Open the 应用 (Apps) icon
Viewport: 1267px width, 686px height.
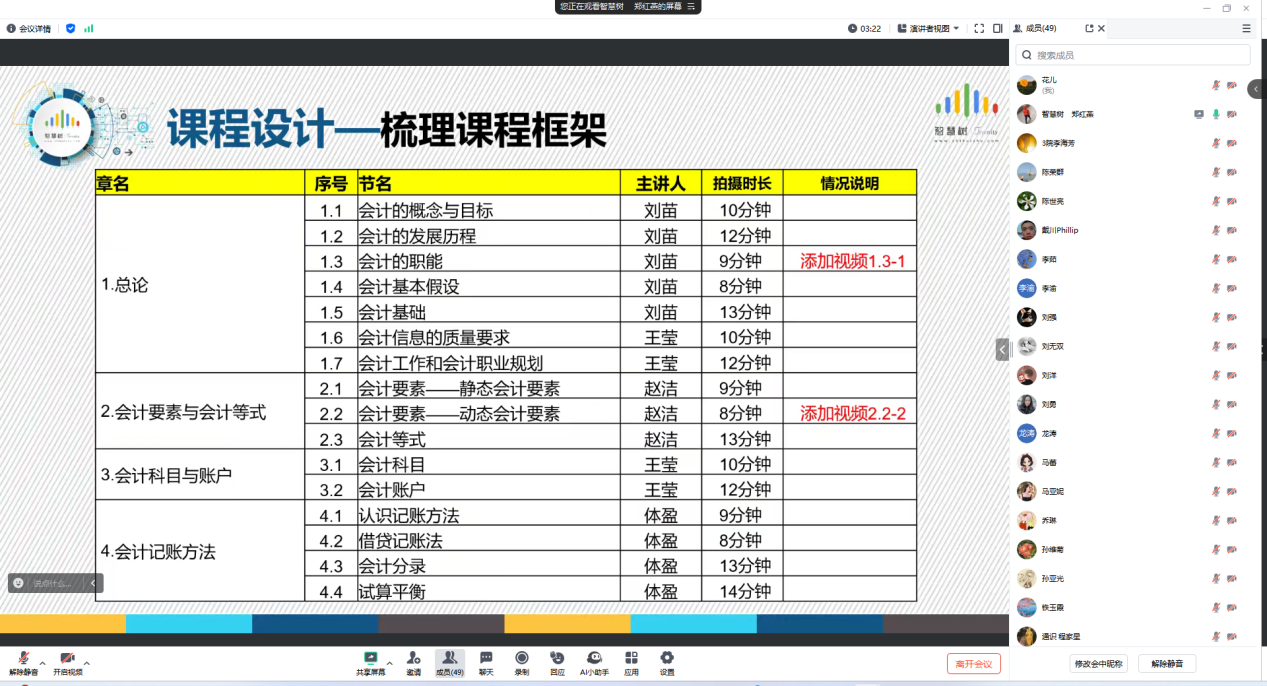coord(631,662)
